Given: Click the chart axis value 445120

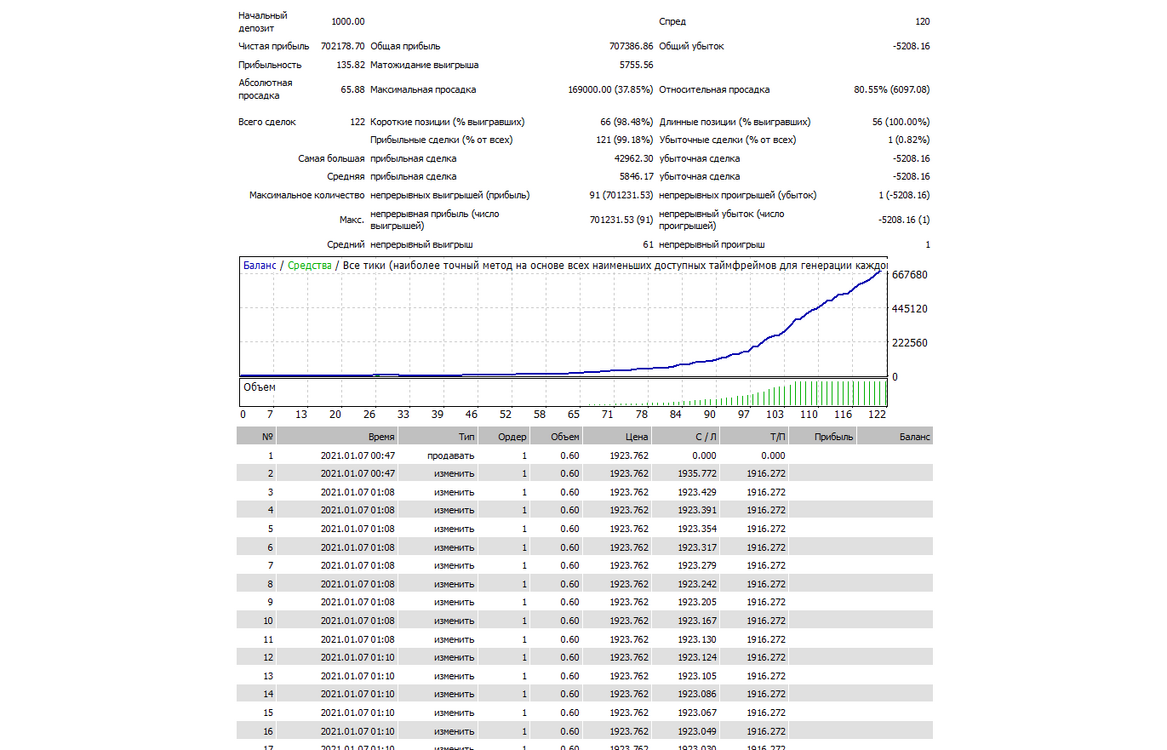Looking at the screenshot, I should pyautogui.click(x=909, y=309).
